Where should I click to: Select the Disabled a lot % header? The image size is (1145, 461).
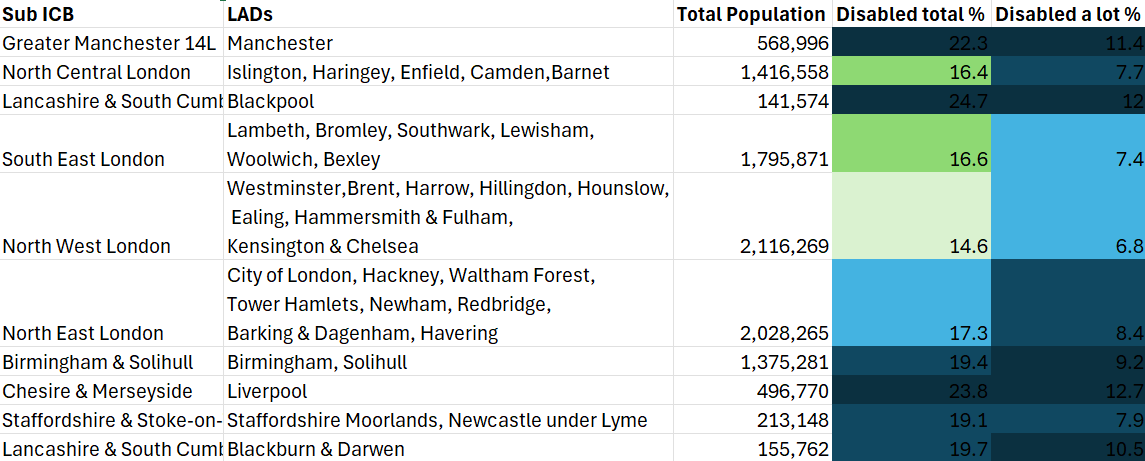pyautogui.click(x=1068, y=14)
